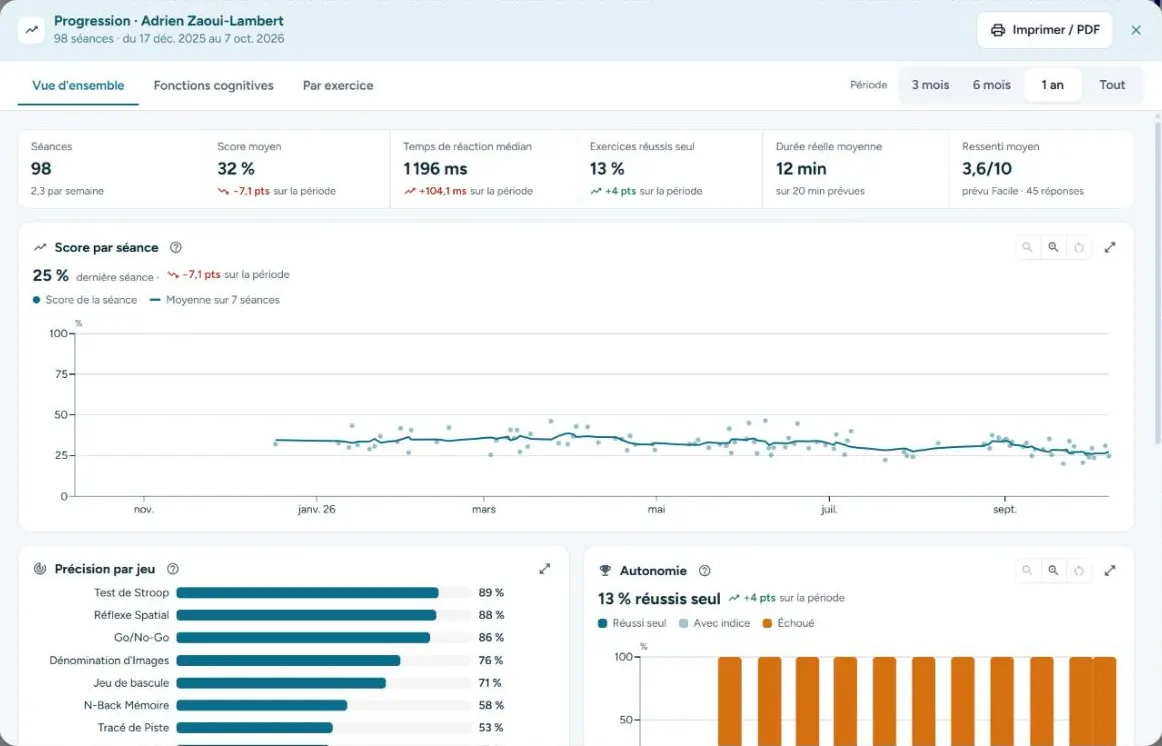
Task: Zoom in on the Score par séance chart
Action: tap(1053, 247)
